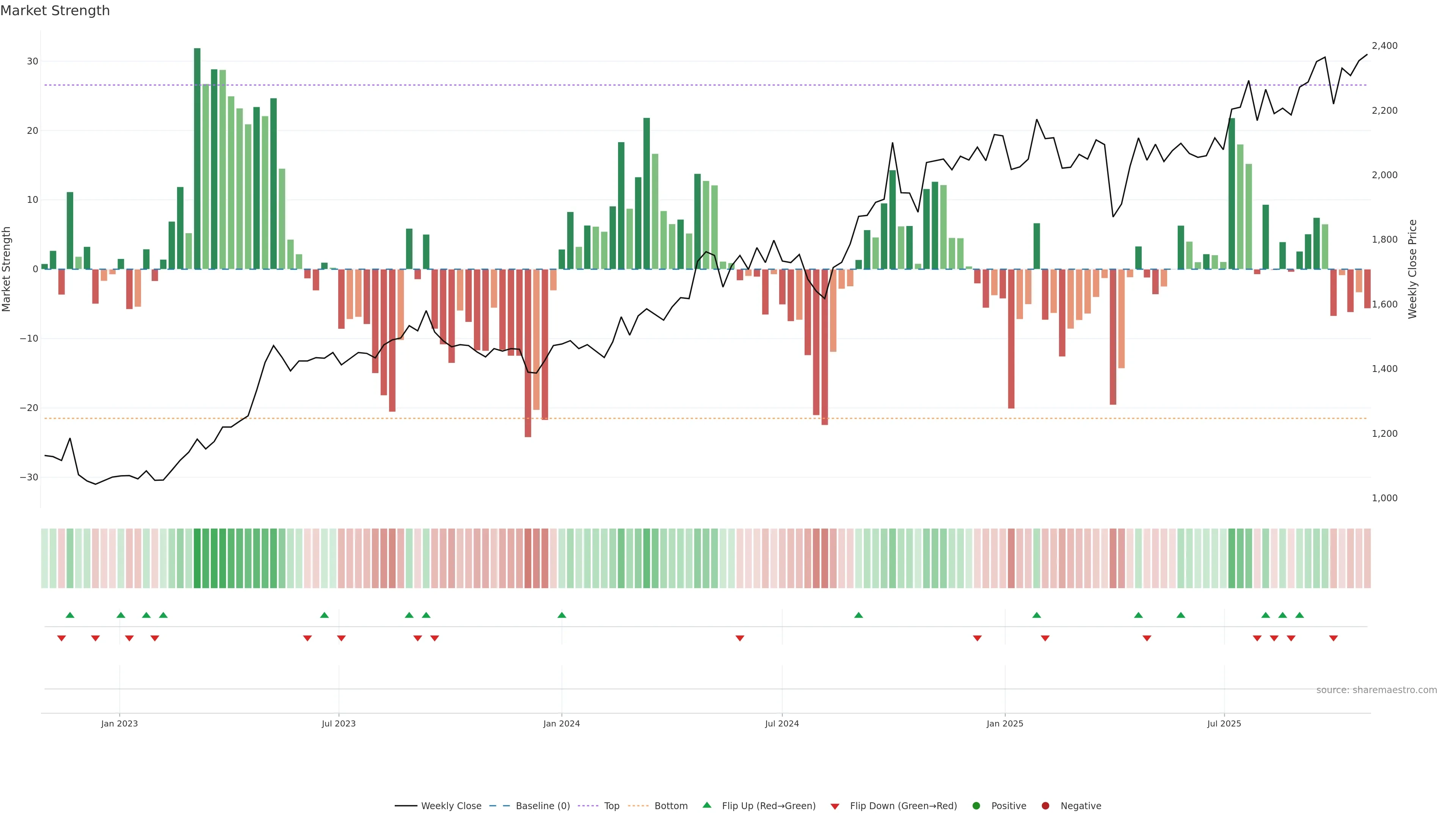Click the dark red Negative legend dot
Screen dimensions: 1456x819
pyautogui.click(x=1045, y=806)
